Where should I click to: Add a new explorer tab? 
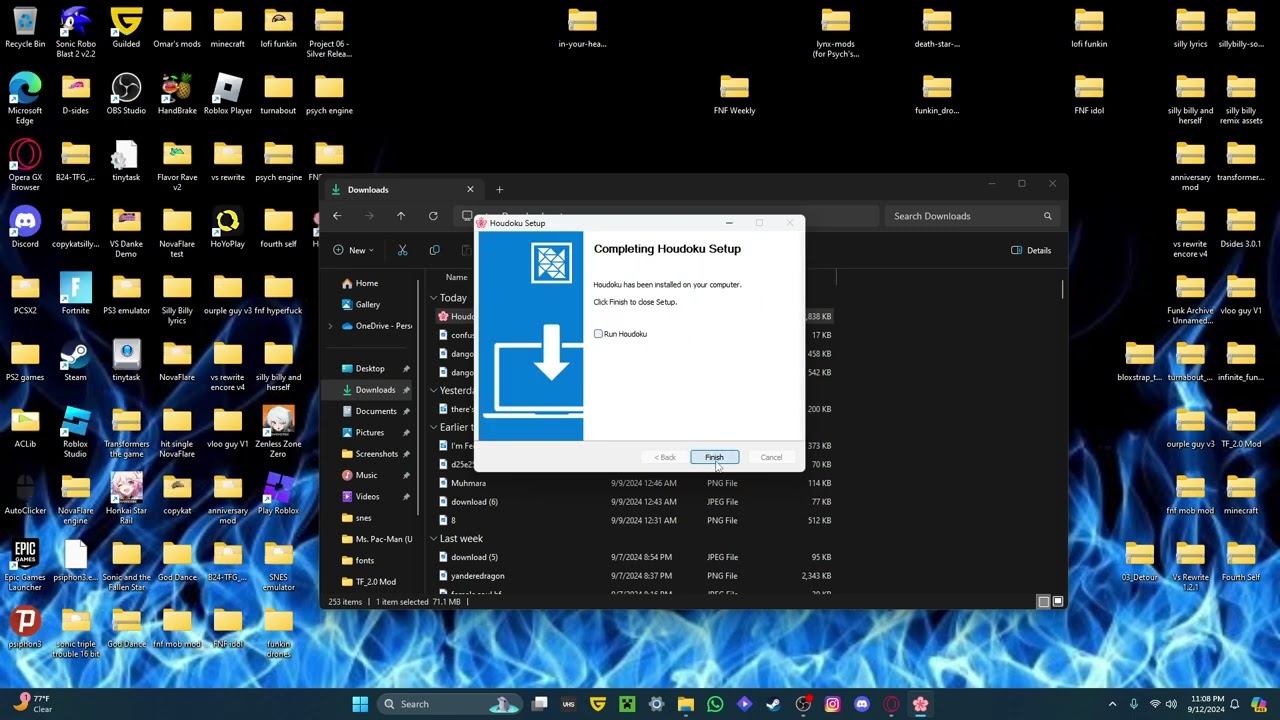(499, 190)
